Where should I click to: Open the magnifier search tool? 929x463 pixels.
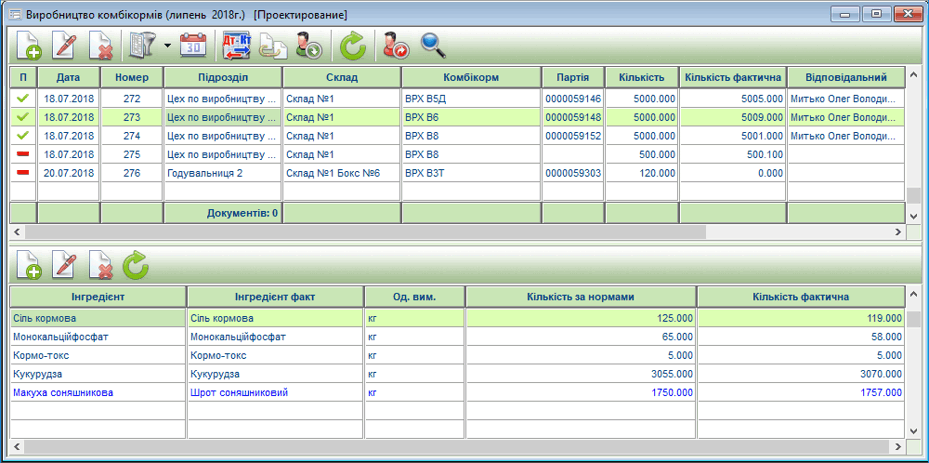click(432, 46)
